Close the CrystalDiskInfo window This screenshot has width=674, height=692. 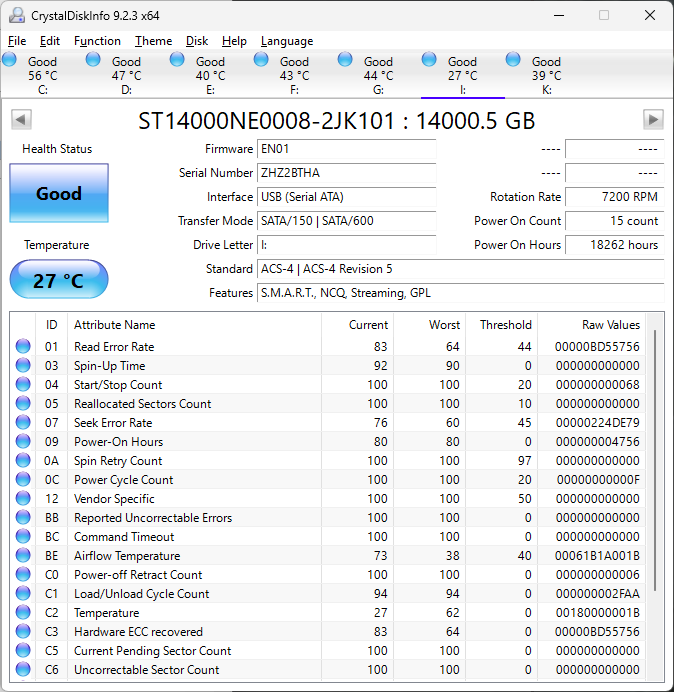click(x=650, y=15)
